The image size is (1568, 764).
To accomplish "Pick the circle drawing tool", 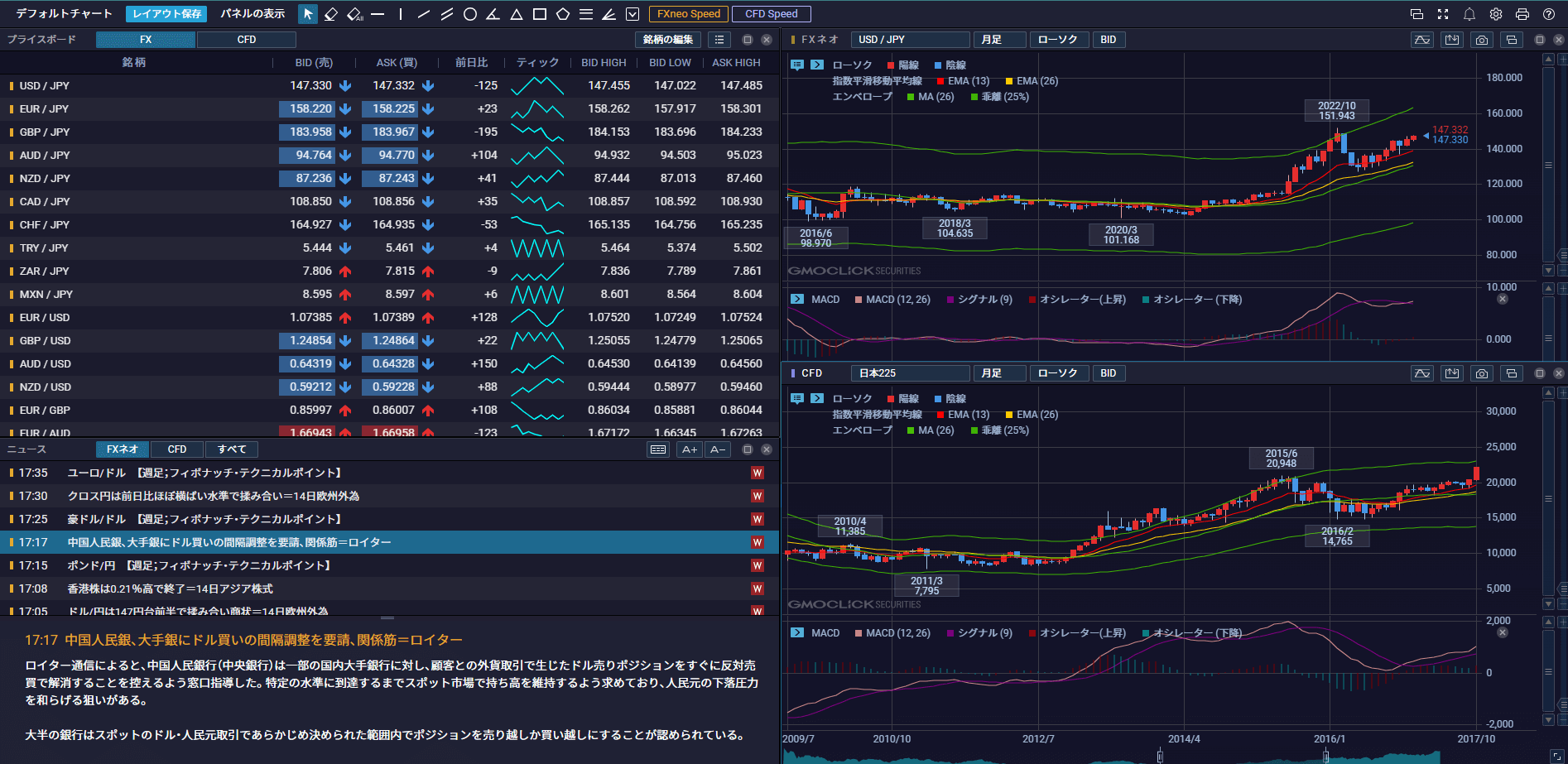I will coord(469,13).
